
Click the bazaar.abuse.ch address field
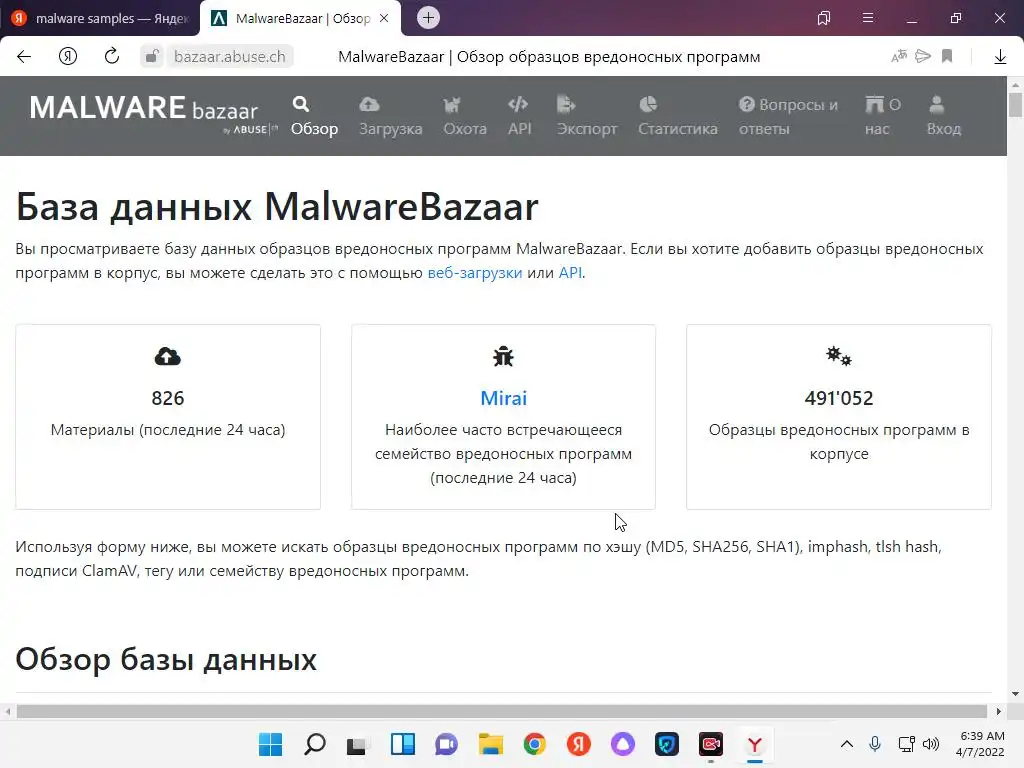[x=229, y=57]
